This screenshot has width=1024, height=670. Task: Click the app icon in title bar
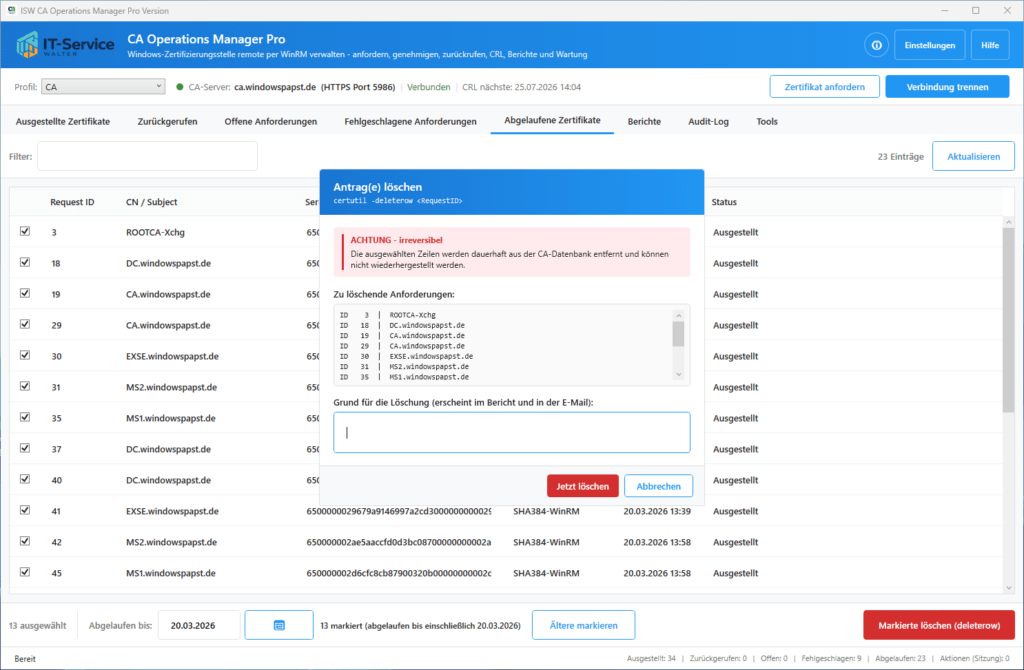(x=11, y=10)
